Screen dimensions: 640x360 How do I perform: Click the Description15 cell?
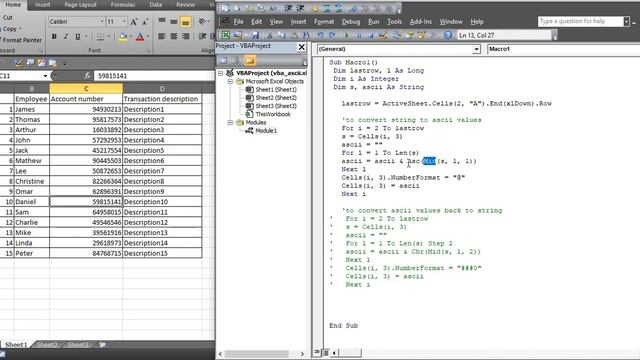(162, 253)
